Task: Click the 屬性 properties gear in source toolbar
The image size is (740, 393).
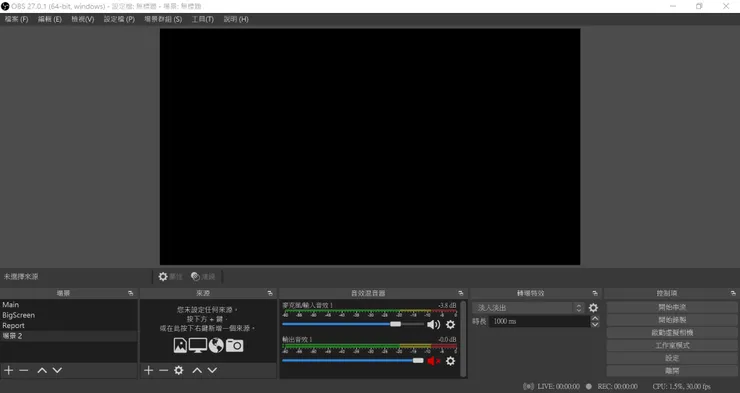Action: [163, 276]
